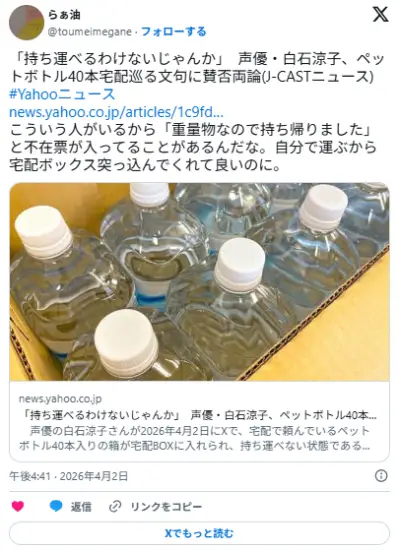Click the link card description text
The width and height of the screenshot is (400, 550).
pyautogui.click(x=195, y=438)
